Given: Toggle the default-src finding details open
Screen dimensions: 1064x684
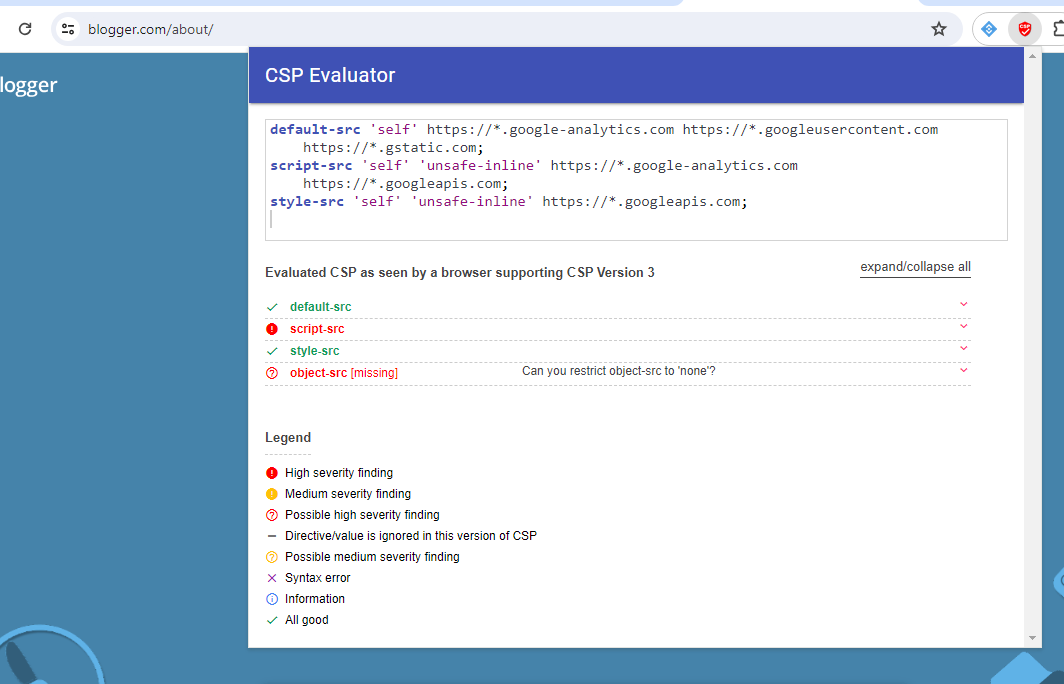Looking at the screenshot, I should pos(963,304).
